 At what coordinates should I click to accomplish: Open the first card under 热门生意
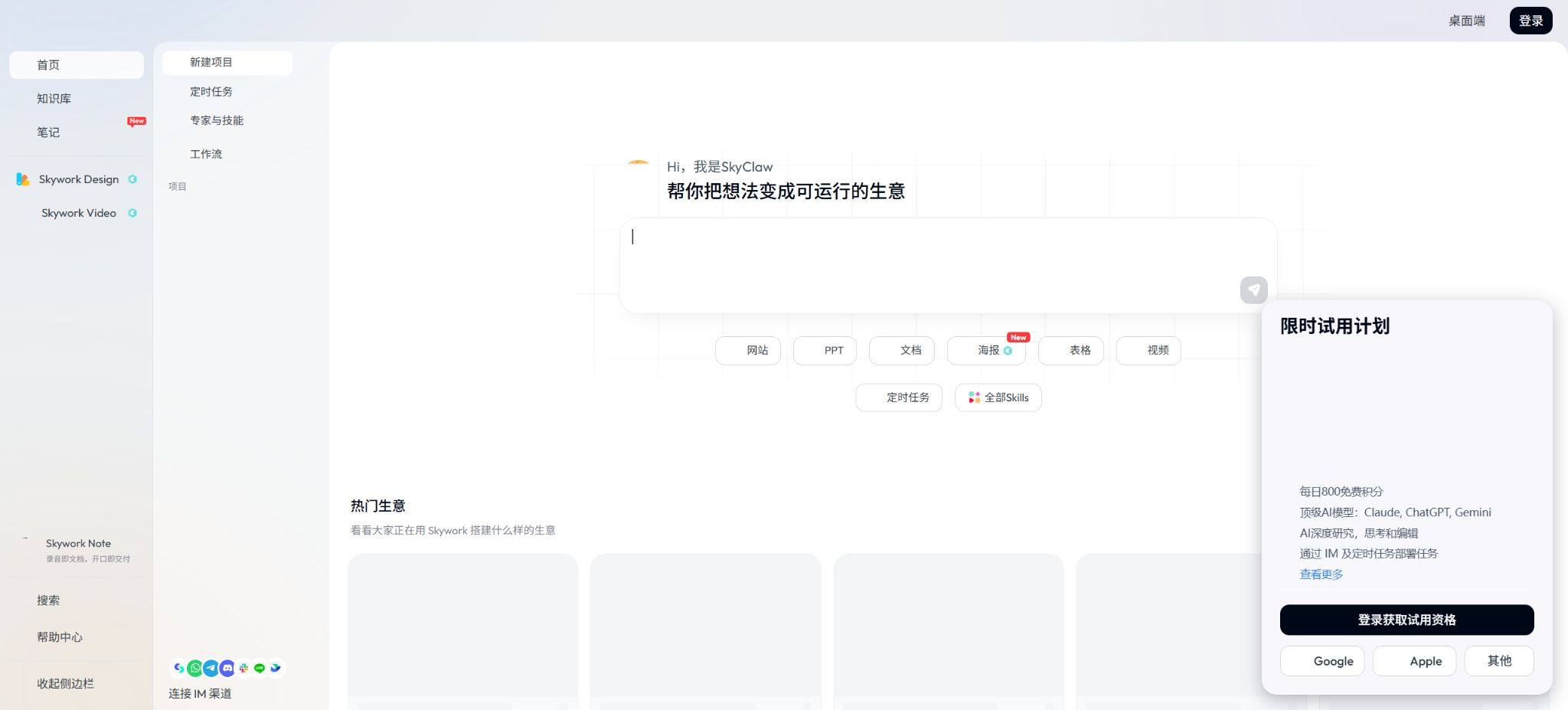tap(463, 632)
